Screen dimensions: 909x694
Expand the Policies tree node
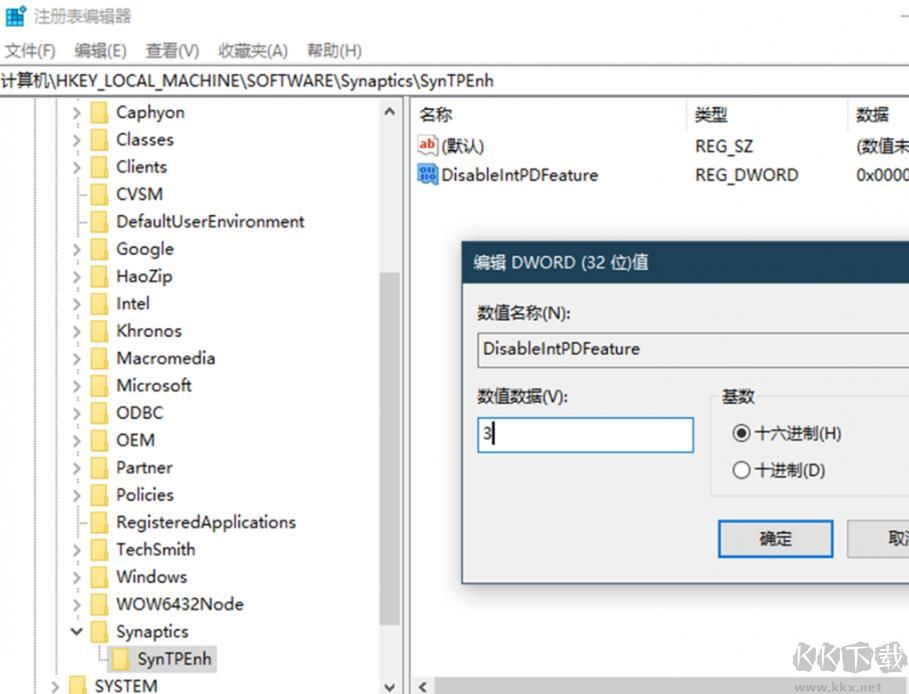(x=77, y=494)
